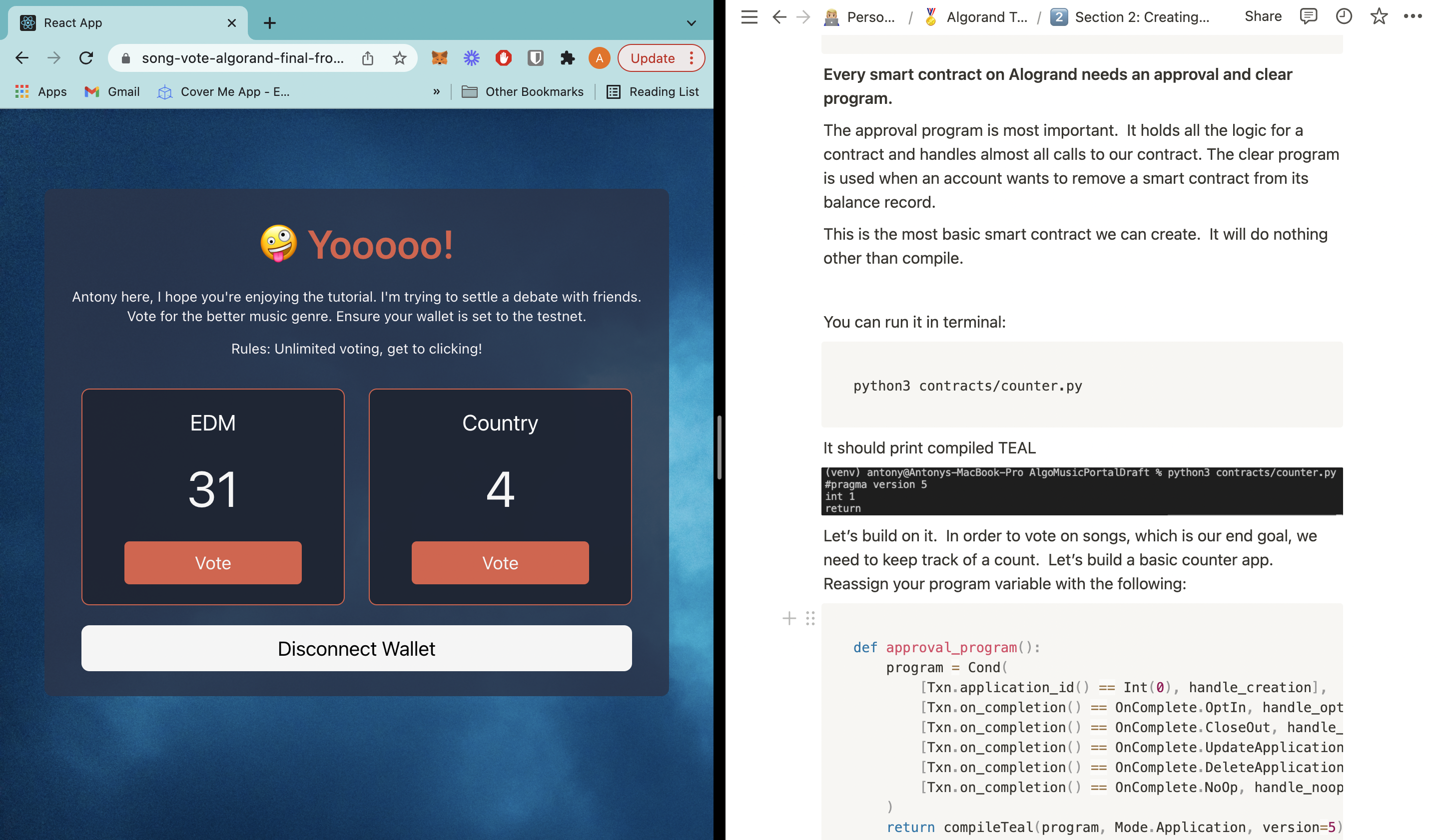Click the Disconnect Wallet button

pyautogui.click(x=356, y=648)
